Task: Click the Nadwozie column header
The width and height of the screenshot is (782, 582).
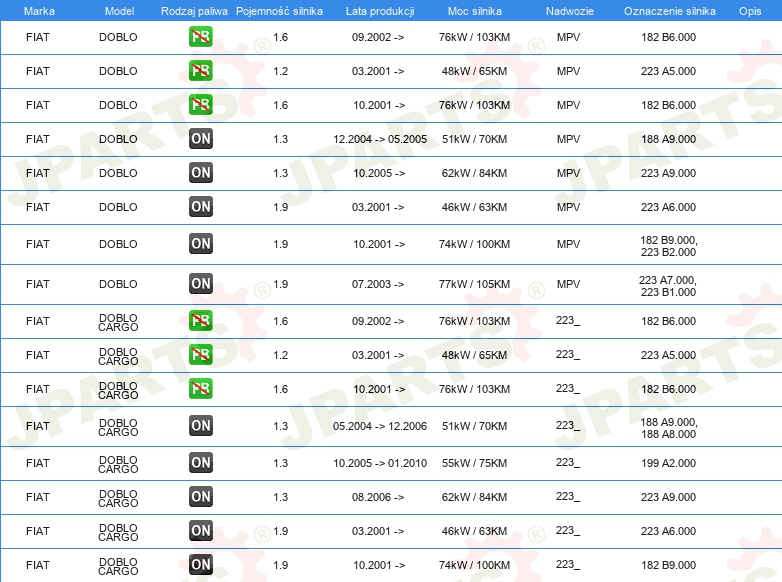Action: [570, 11]
